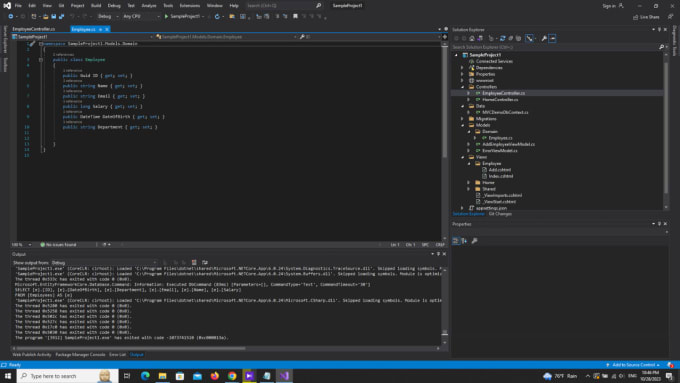This screenshot has height=383, width=680.
Task: Switch to the Error List tab
Action: [117, 354]
